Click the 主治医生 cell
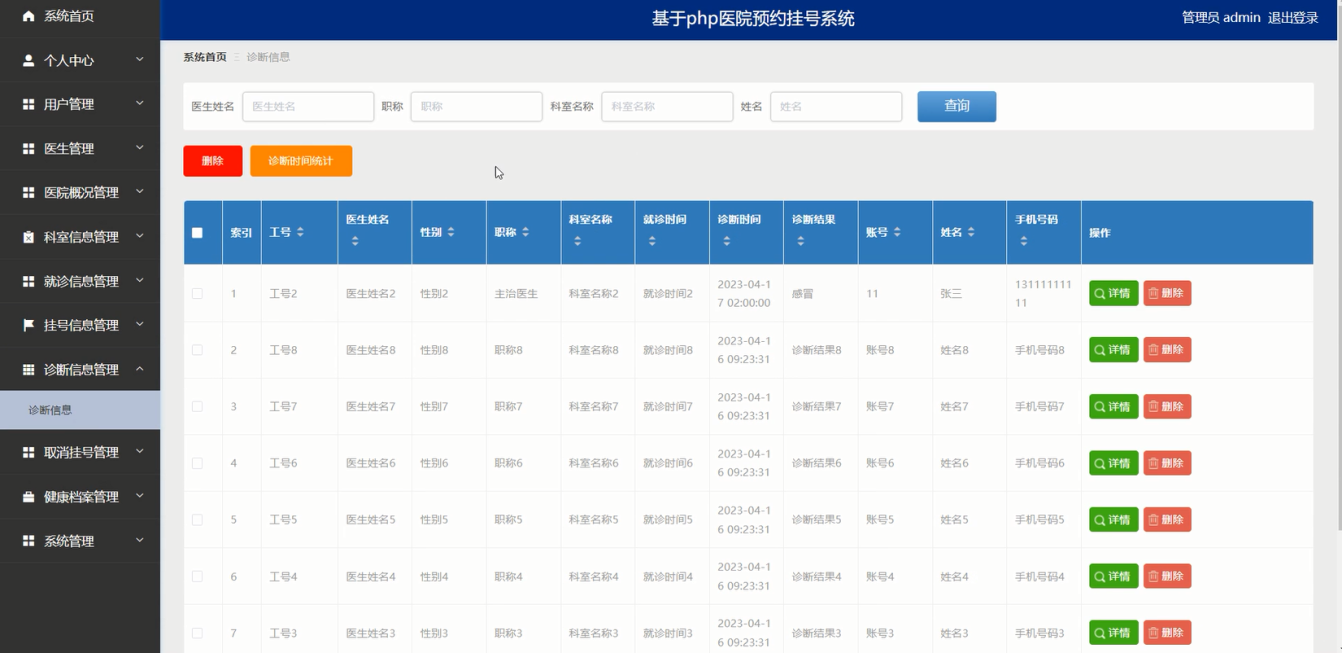The height and width of the screenshot is (653, 1342). coord(516,294)
